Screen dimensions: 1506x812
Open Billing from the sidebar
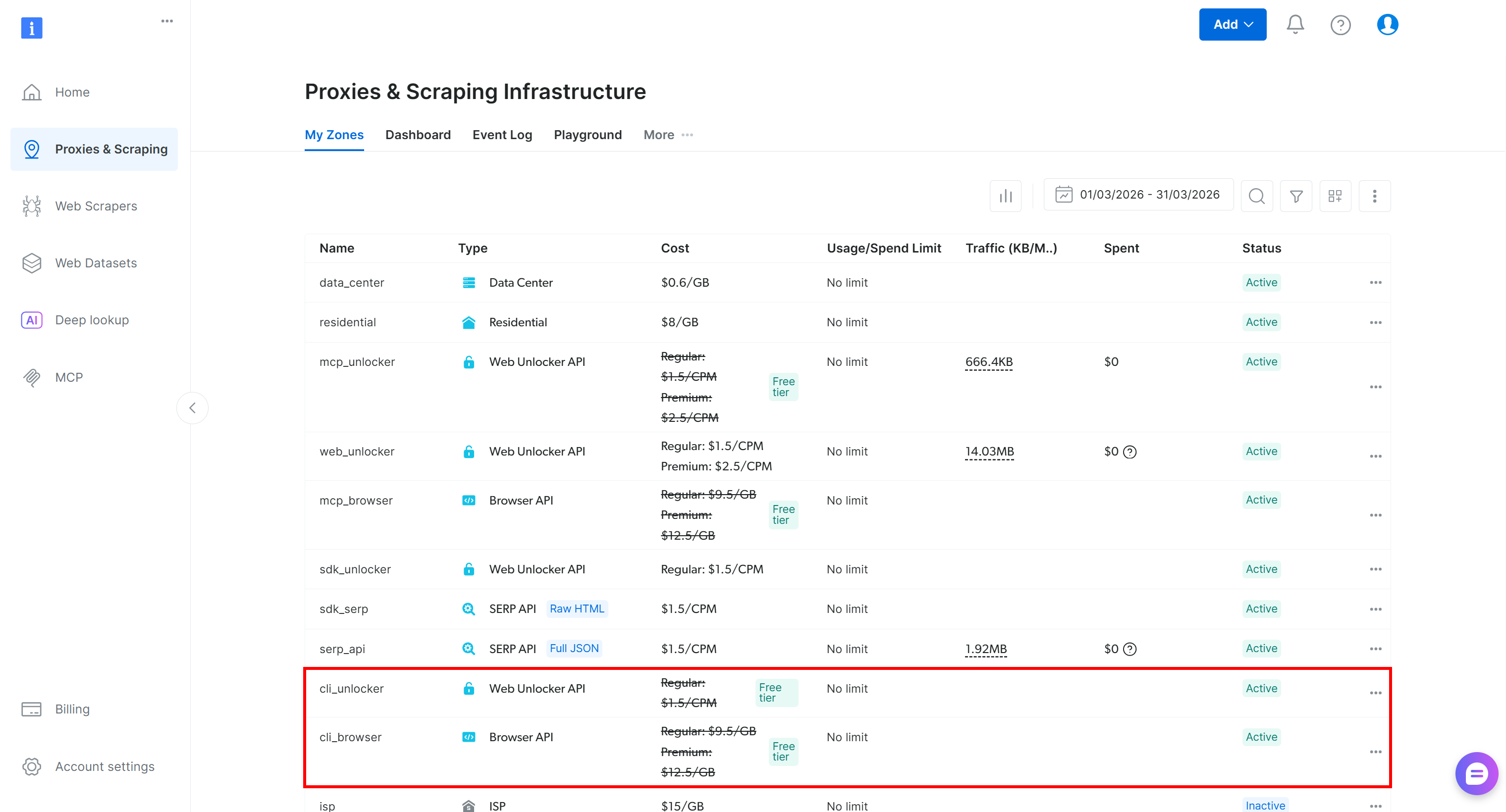coord(72,709)
